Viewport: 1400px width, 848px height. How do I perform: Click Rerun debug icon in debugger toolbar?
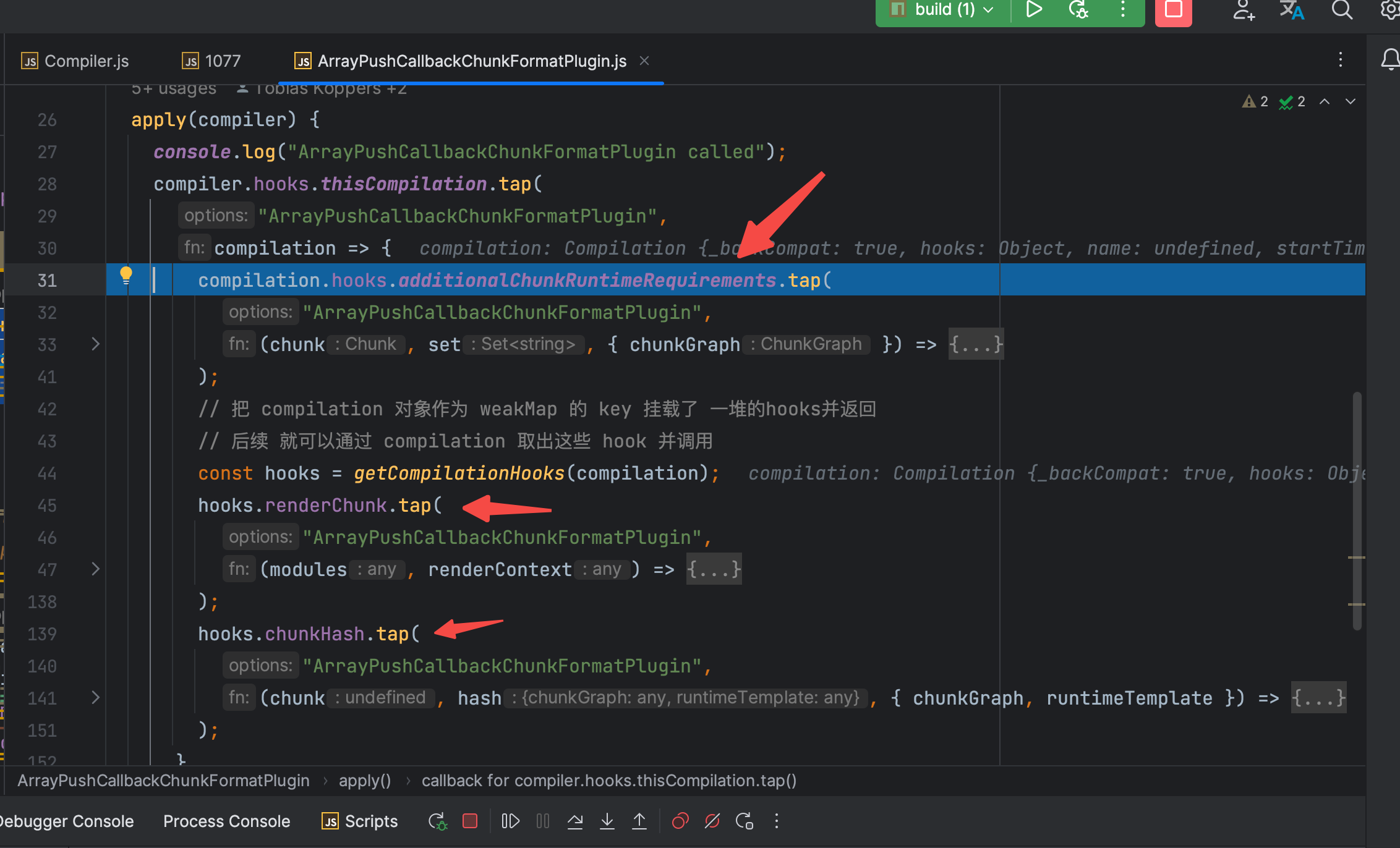click(x=437, y=821)
